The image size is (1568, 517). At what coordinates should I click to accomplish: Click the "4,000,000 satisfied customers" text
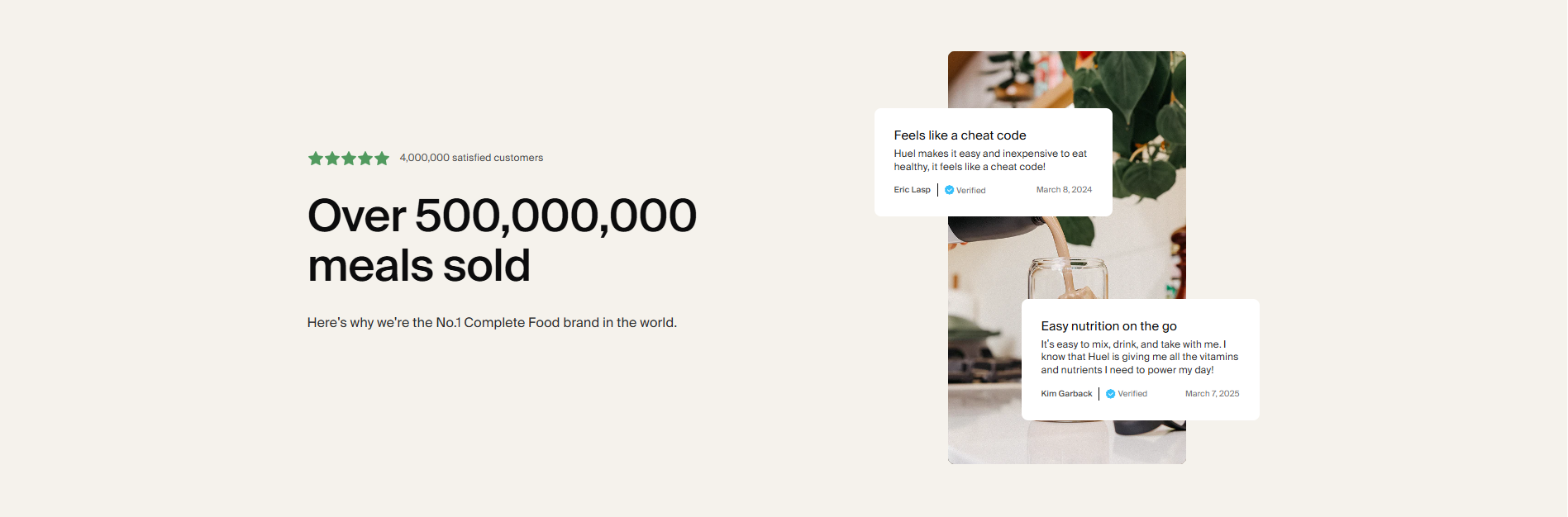tap(471, 158)
